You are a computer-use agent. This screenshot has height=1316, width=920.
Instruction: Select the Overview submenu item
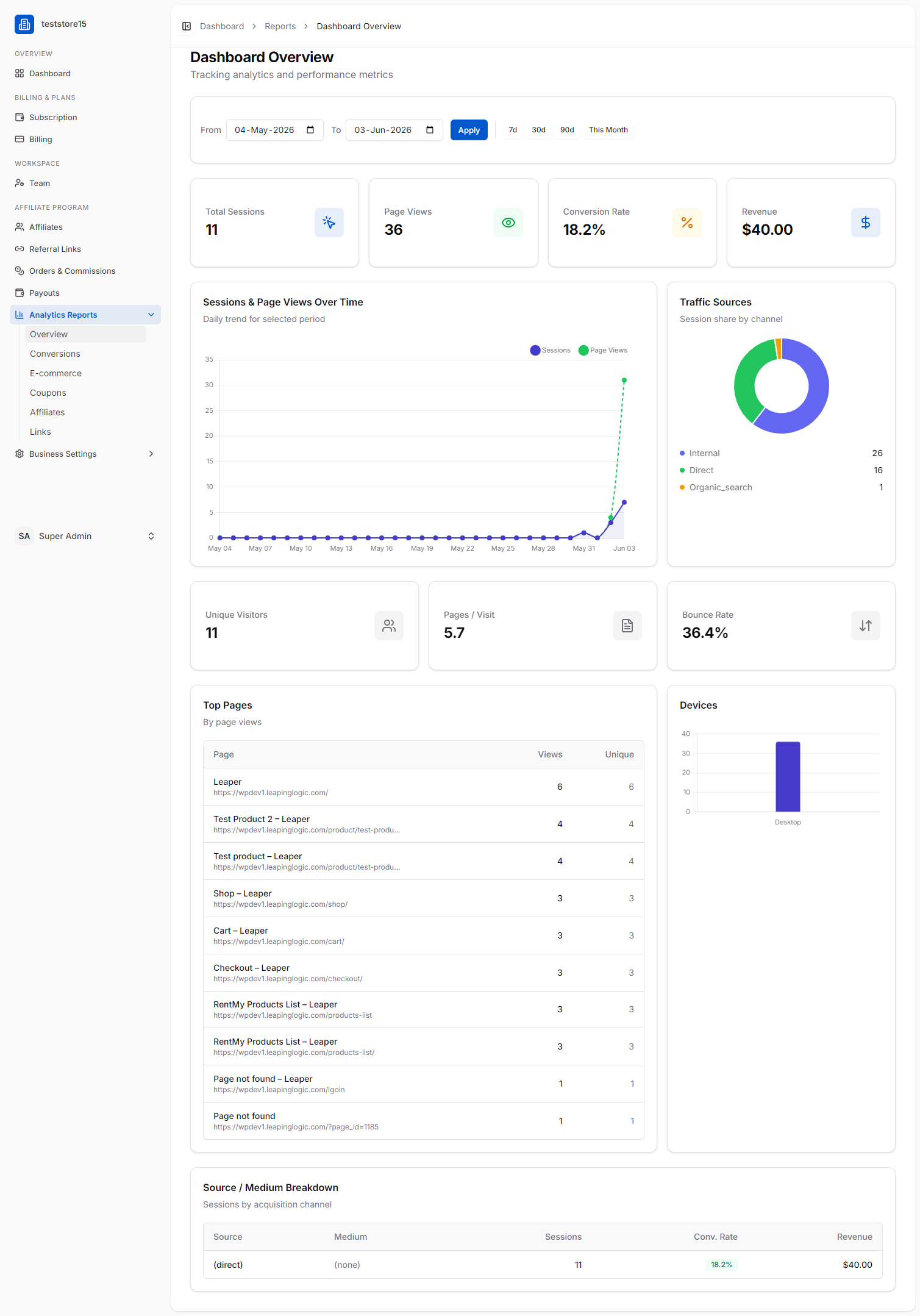(x=85, y=334)
